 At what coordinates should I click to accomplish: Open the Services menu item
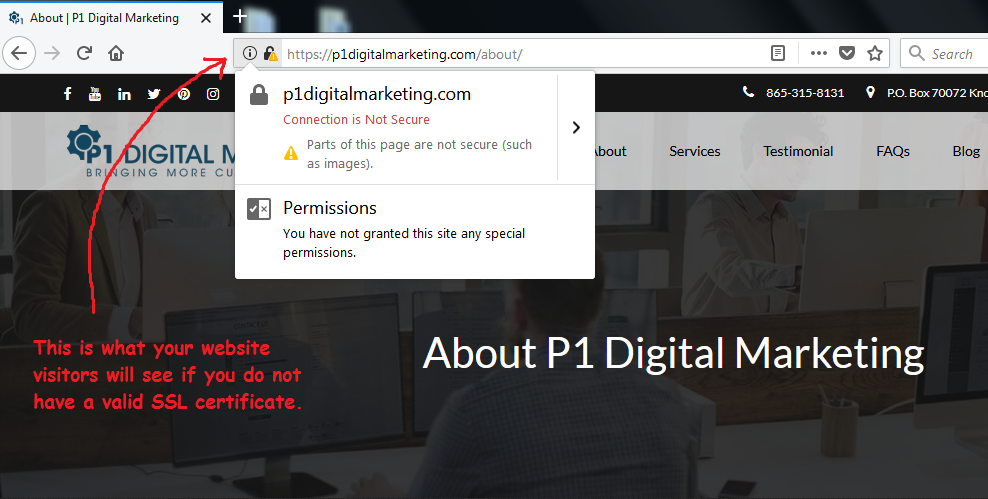pyautogui.click(x=694, y=151)
